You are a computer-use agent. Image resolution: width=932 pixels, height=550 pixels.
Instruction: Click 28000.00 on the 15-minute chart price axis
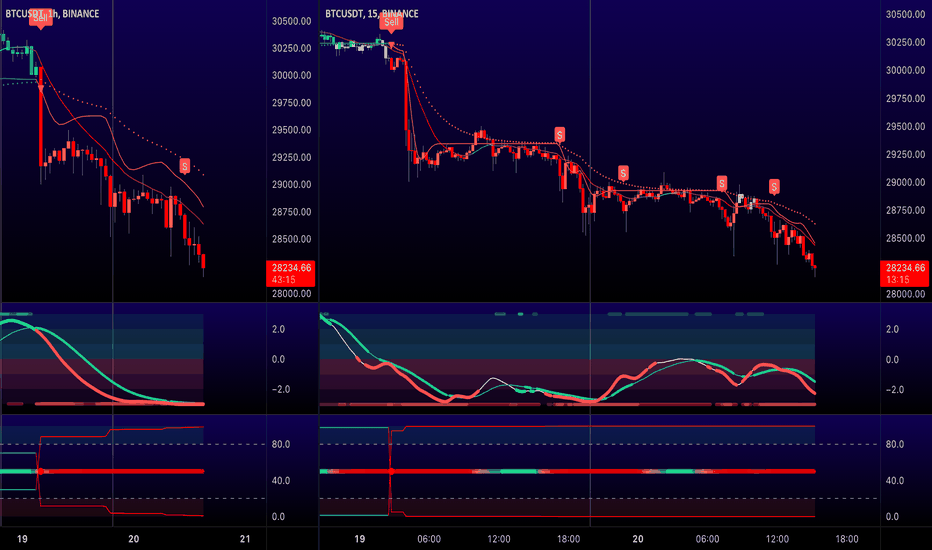pyautogui.click(x=905, y=294)
